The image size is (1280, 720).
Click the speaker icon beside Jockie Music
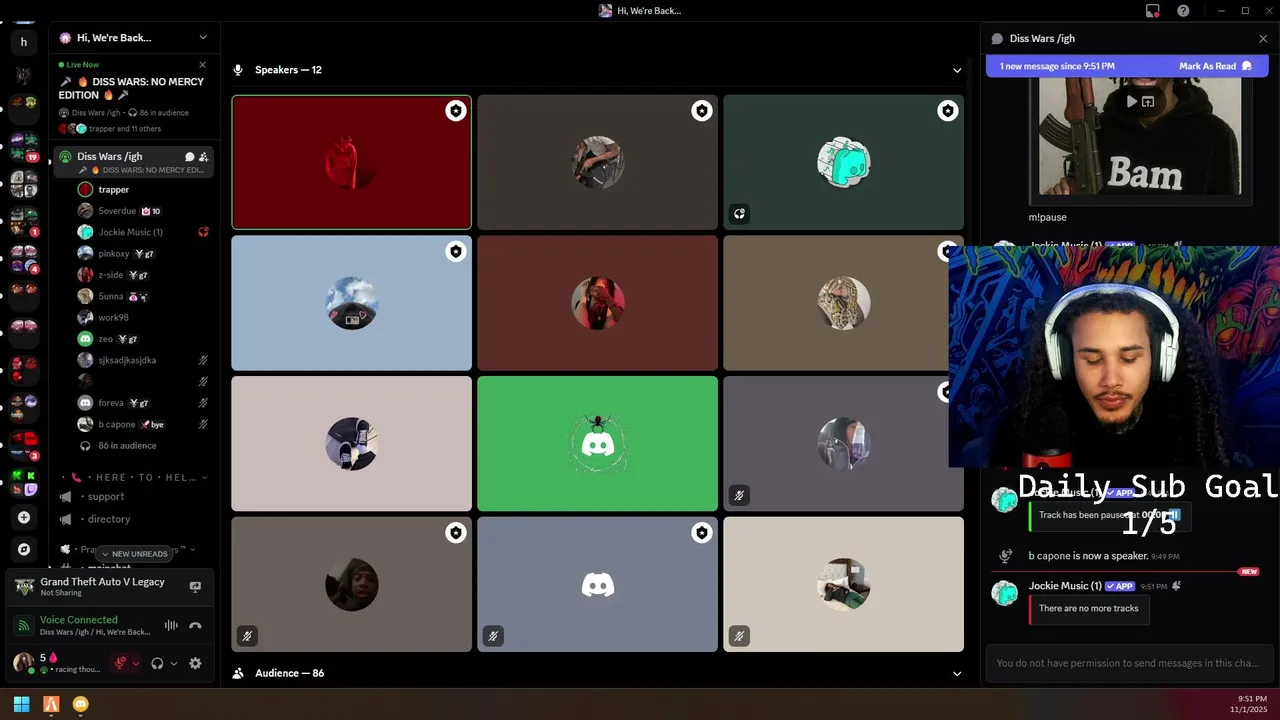(x=203, y=232)
